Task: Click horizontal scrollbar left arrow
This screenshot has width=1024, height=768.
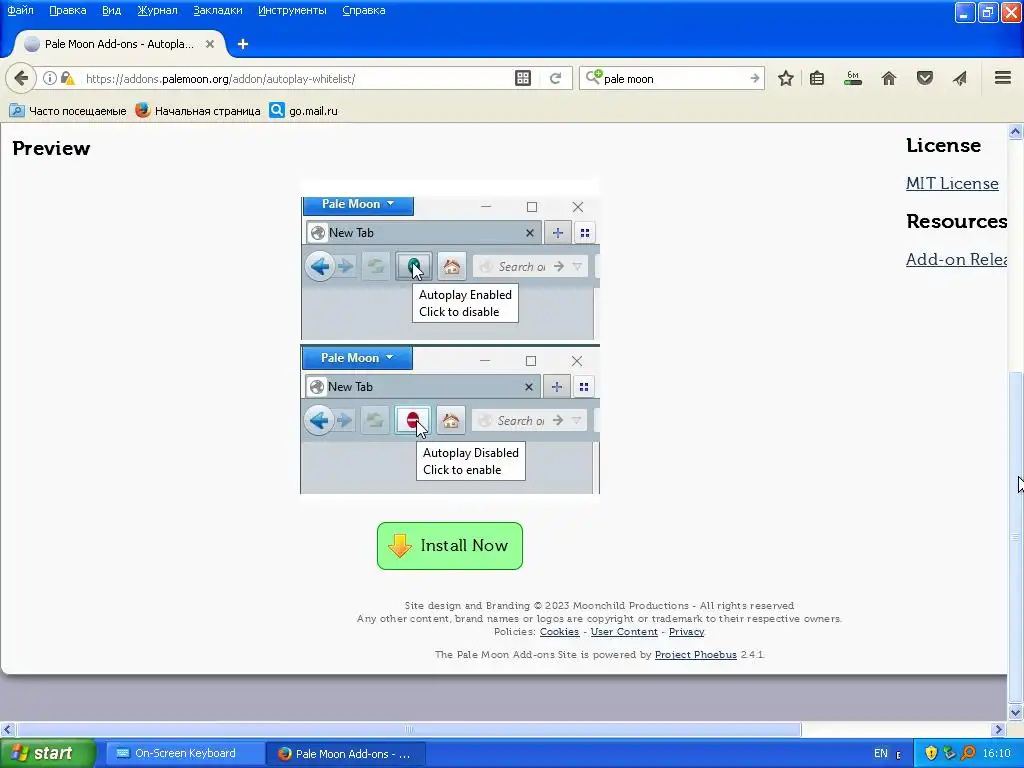Action: coord(7,729)
